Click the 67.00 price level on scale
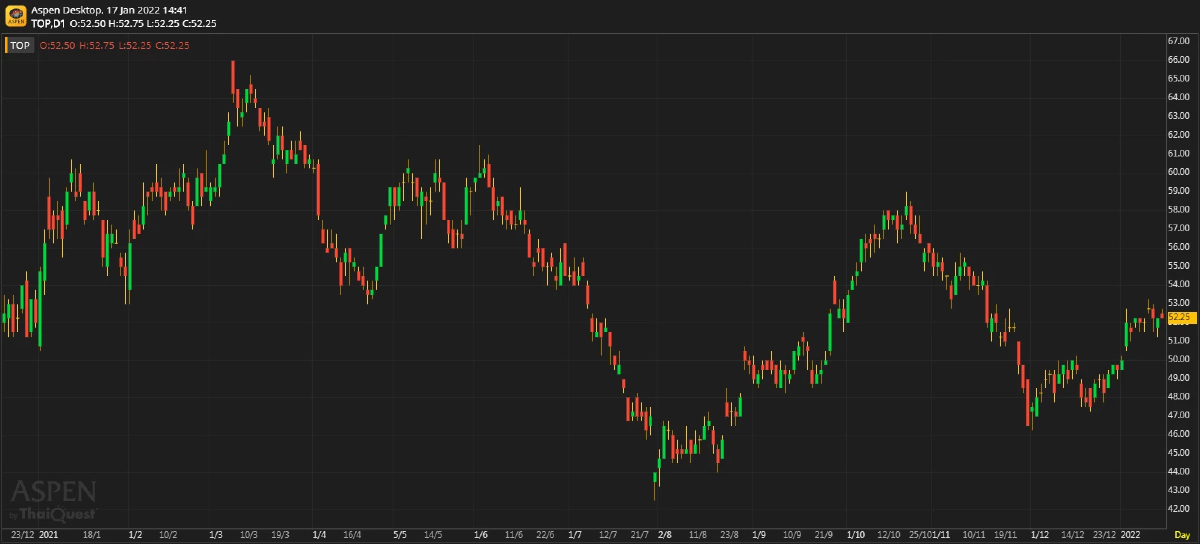The image size is (1200, 544). (1178, 40)
